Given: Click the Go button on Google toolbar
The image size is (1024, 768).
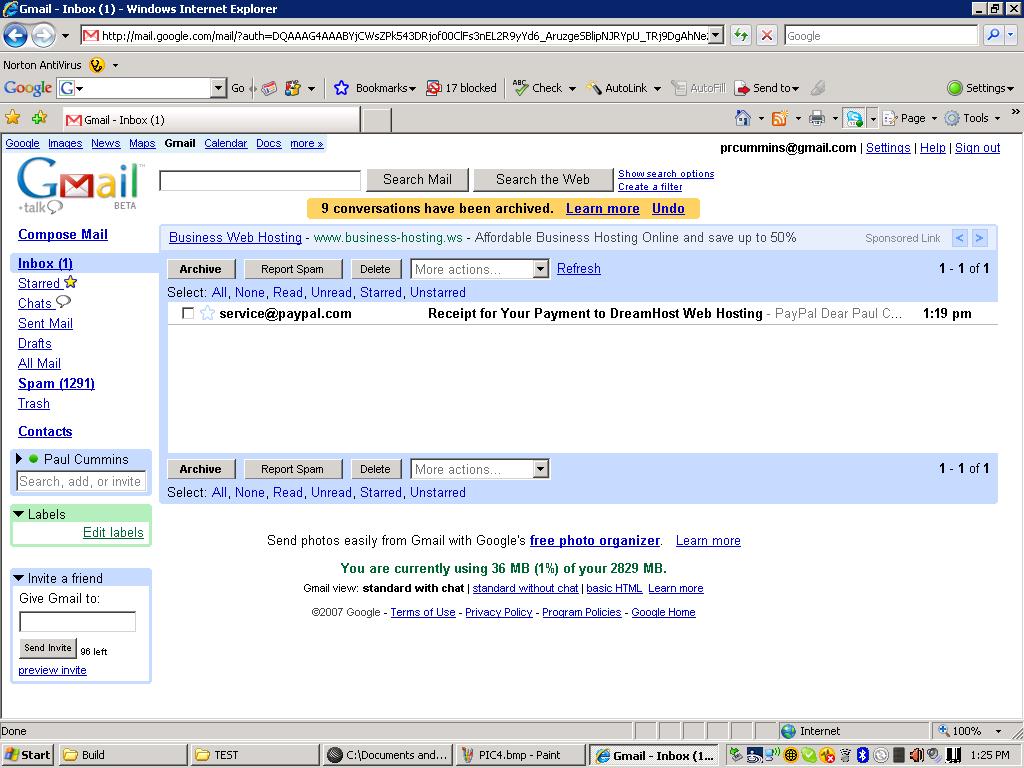Looking at the screenshot, I should (238, 88).
